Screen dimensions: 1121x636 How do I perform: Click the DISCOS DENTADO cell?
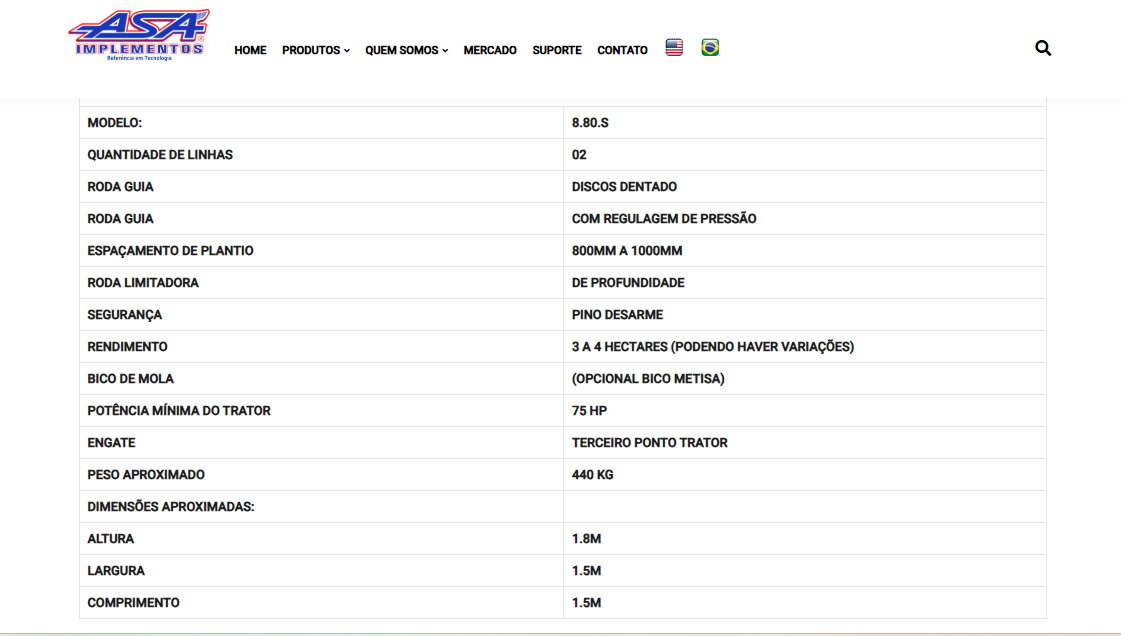tap(624, 187)
